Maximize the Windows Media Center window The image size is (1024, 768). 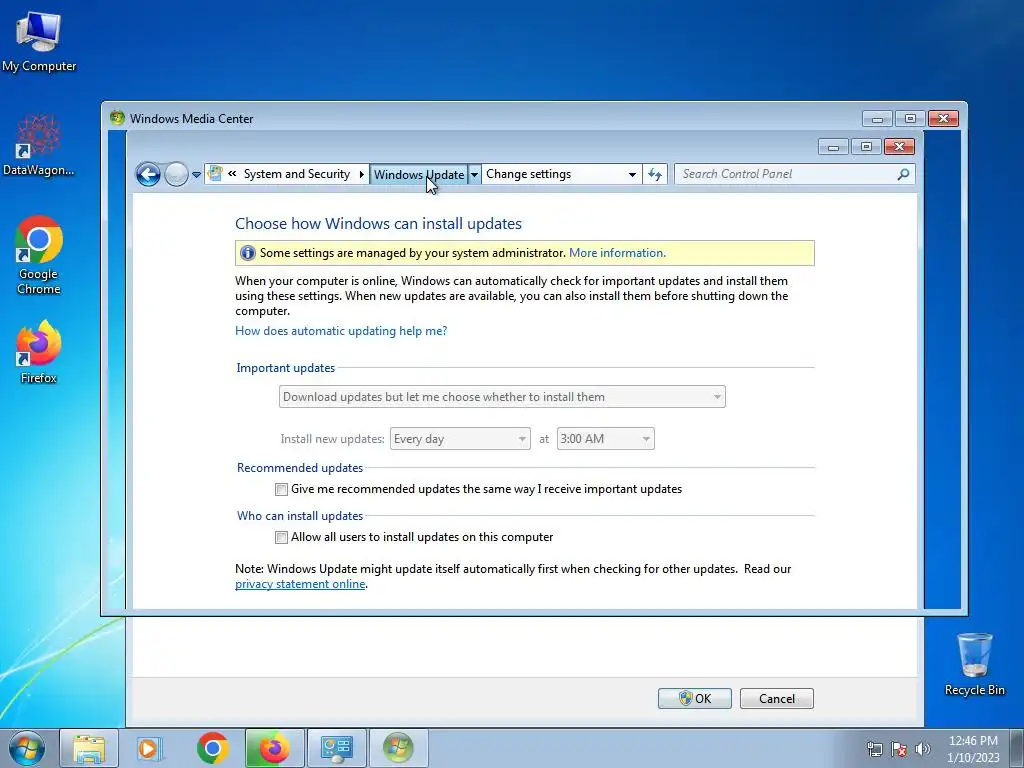click(910, 119)
